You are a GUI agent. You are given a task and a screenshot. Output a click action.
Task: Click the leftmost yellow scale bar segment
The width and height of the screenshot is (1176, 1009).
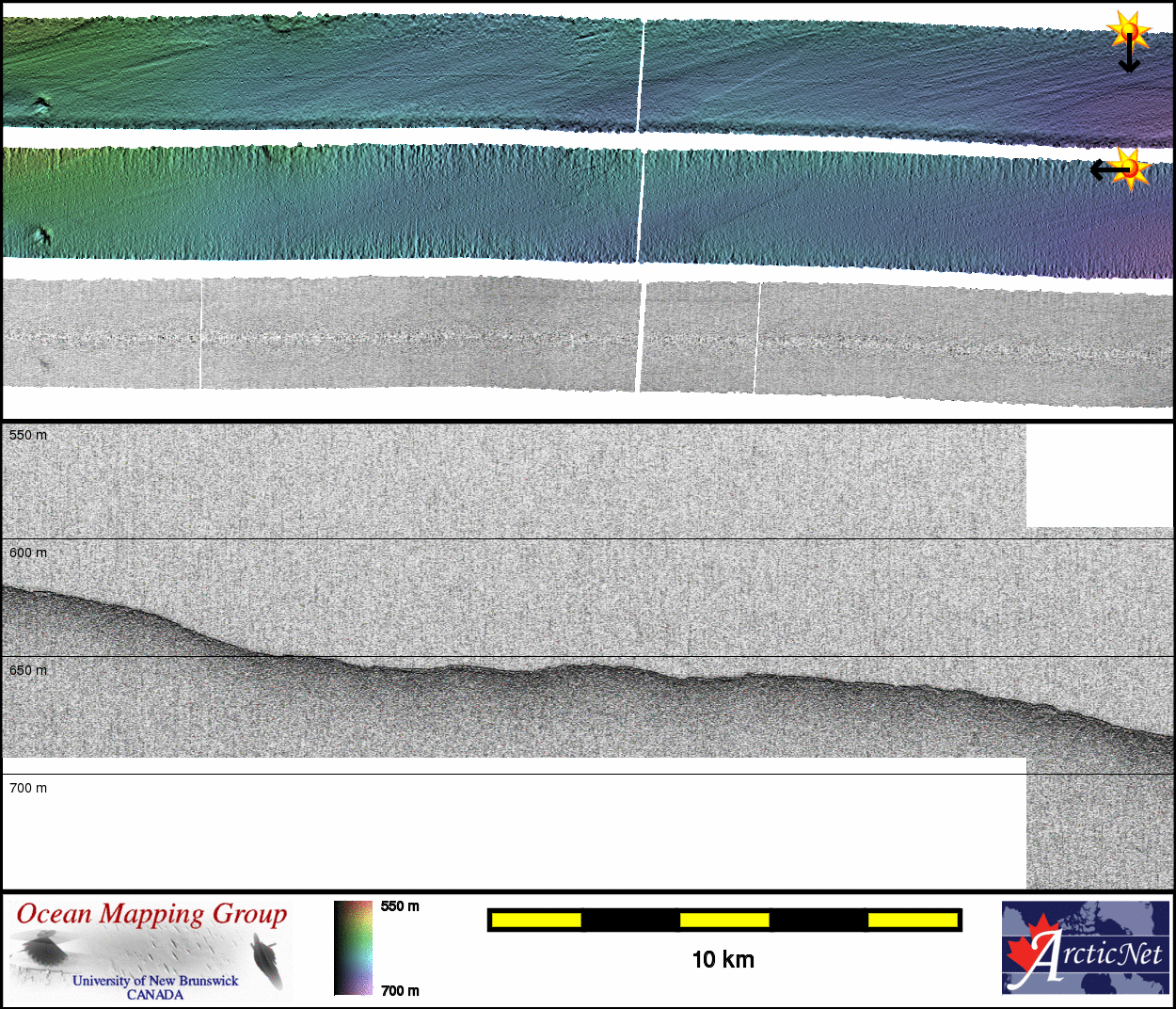point(536,920)
